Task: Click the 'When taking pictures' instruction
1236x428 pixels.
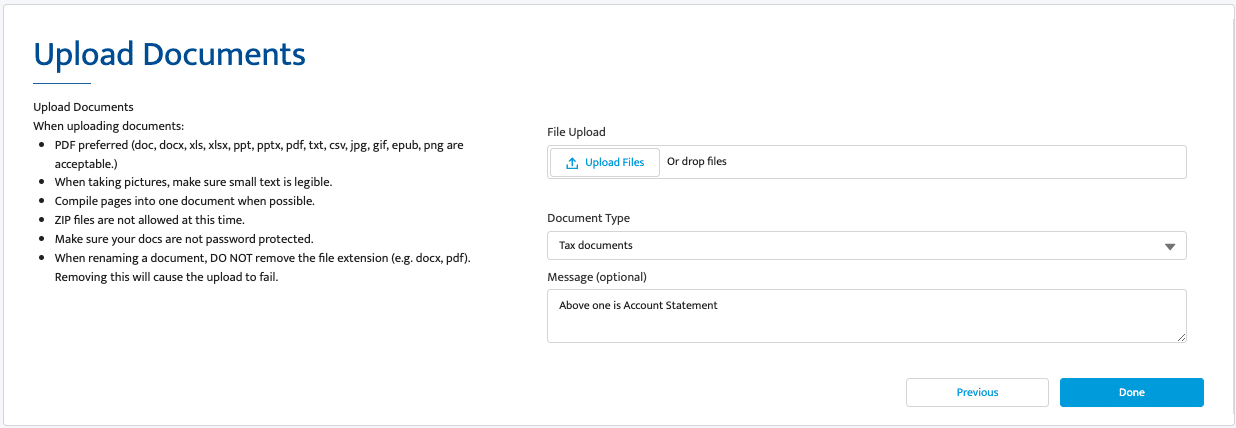Action: 193,182
